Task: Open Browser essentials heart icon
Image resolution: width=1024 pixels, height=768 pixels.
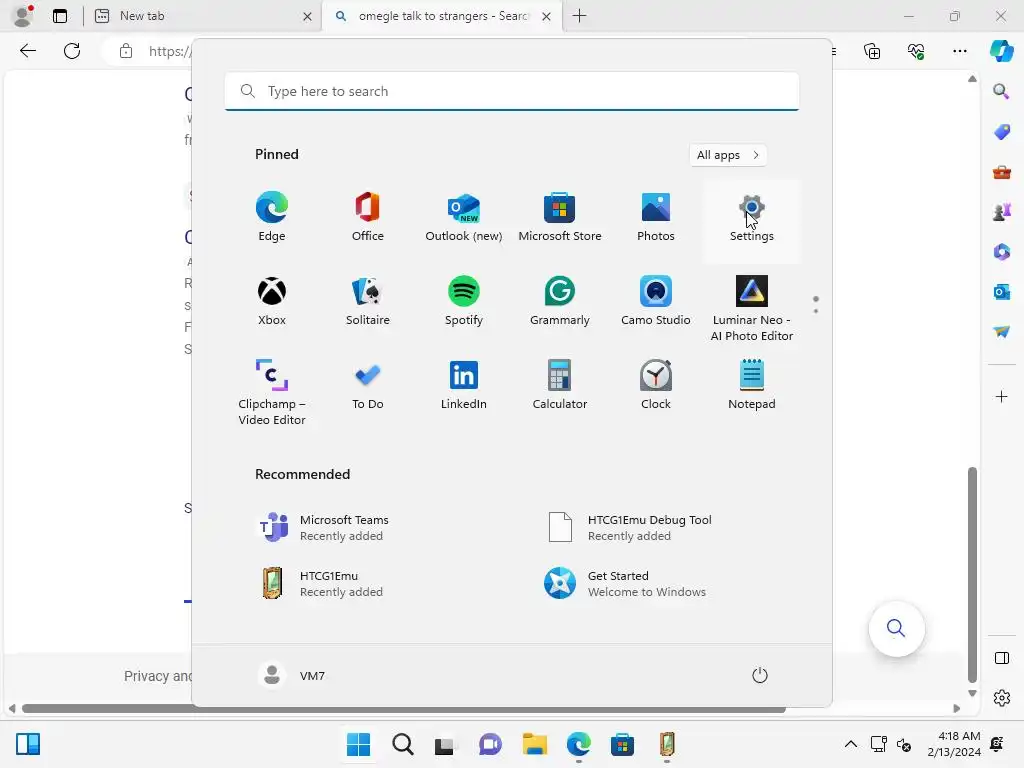Action: coord(916,51)
